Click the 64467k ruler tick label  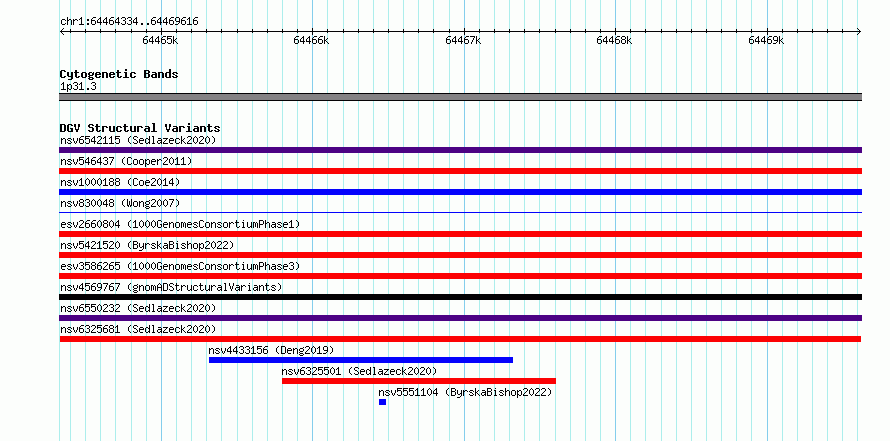pos(463,40)
